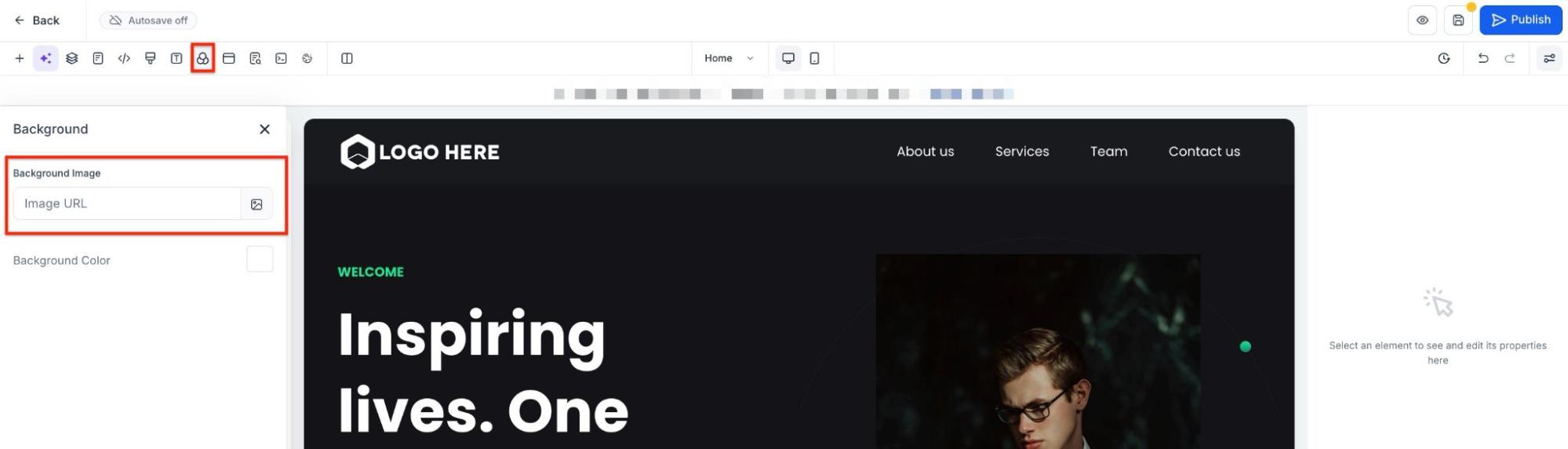Open the AI sparkle assistant tool
Screen dimensions: 1568x449
[x=45, y=58]
